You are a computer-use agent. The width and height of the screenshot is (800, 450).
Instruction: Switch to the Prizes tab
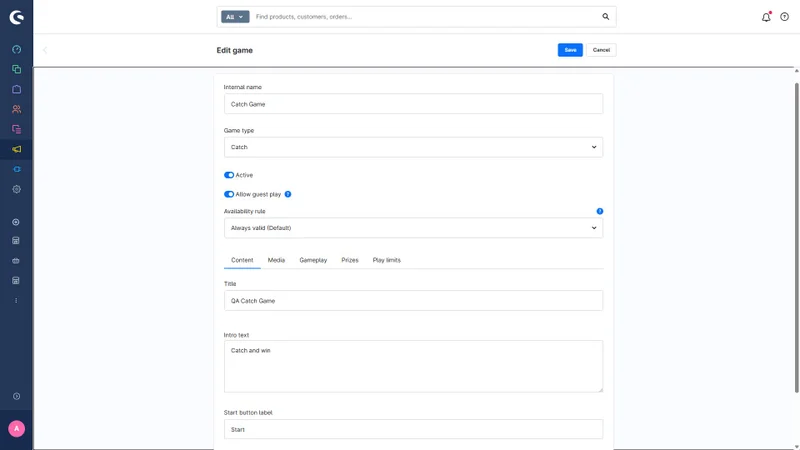coord(350,260)
